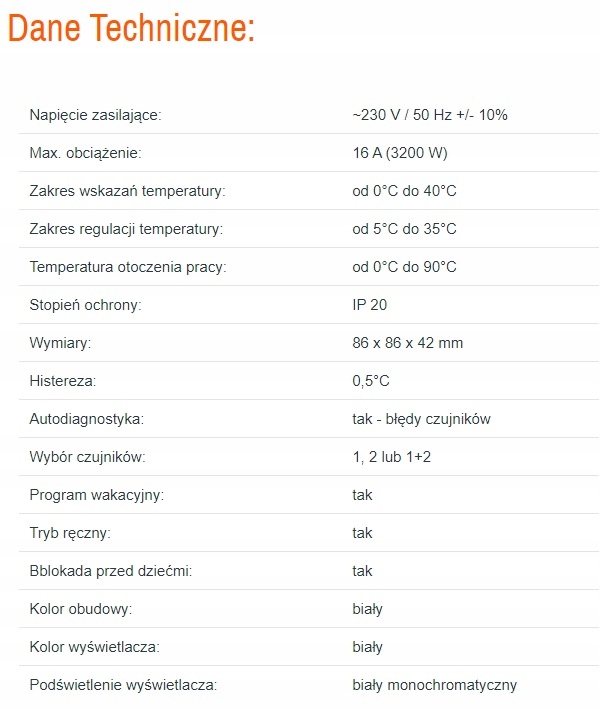
Task: Select the '1, 2 lub 1+2' value
Action: click(392, 457)
